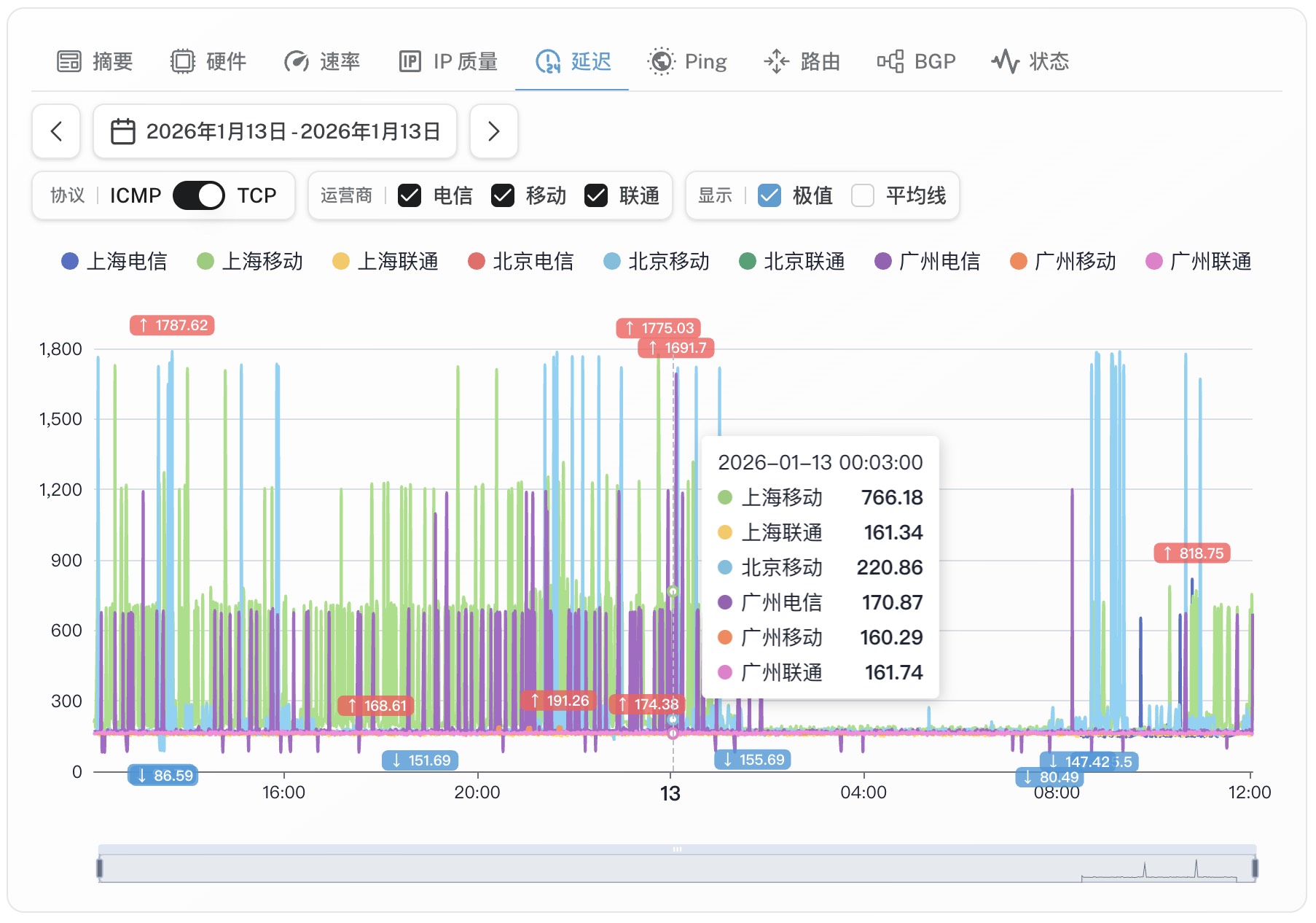Click the 80.49 minimum marker
This screenshot has width=1316, height=923.
pos(1050,777)
